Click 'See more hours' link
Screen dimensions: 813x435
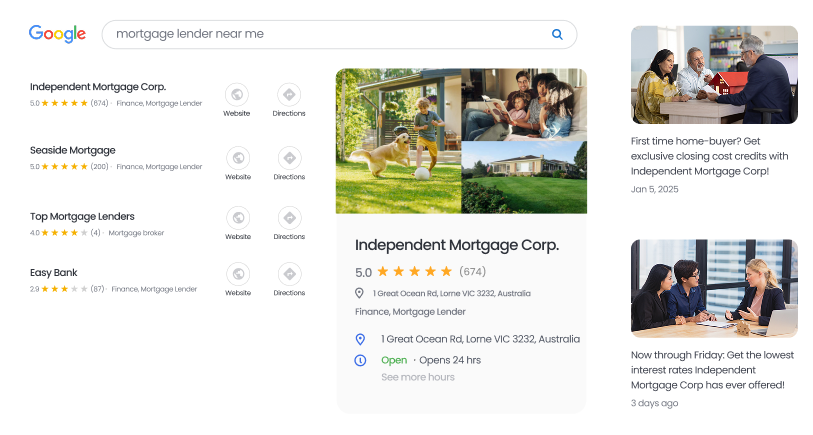(x=418, y=377)
